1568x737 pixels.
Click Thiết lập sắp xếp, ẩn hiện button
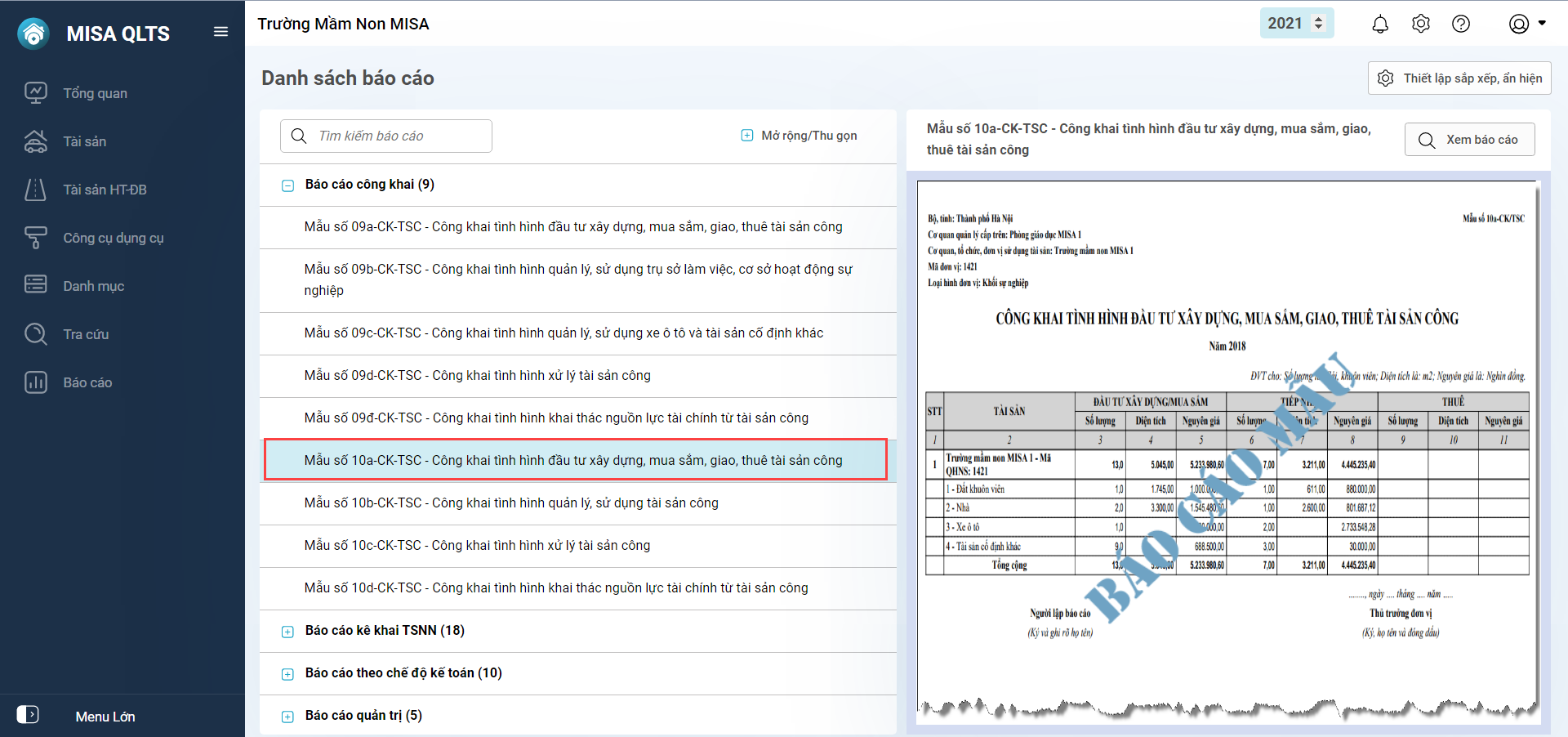tap(1459, 78)
